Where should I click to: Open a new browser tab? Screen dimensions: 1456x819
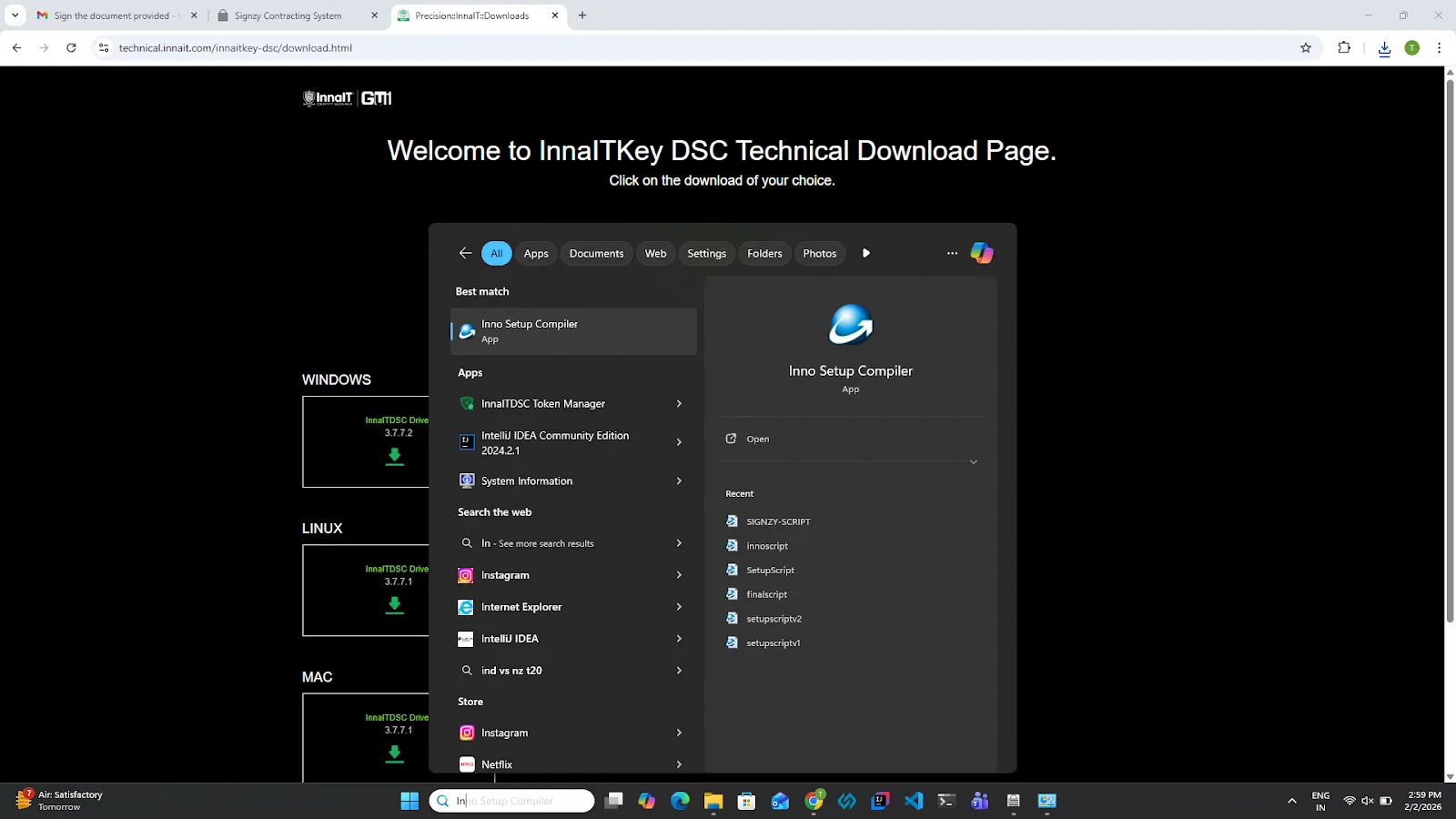[582, 15]
